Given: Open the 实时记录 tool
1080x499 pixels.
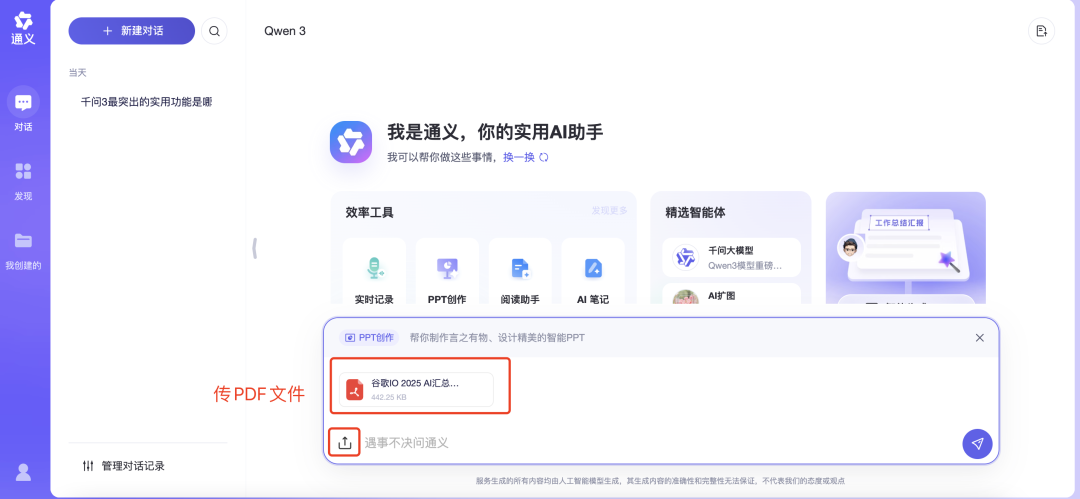Looking at the screenshot, I should click(374, 272).
